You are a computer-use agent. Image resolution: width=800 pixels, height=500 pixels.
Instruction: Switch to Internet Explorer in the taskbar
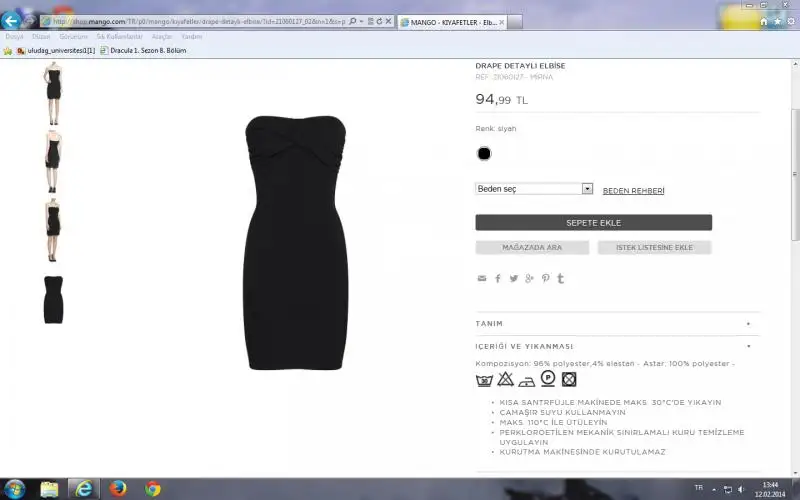click(84, 489)
